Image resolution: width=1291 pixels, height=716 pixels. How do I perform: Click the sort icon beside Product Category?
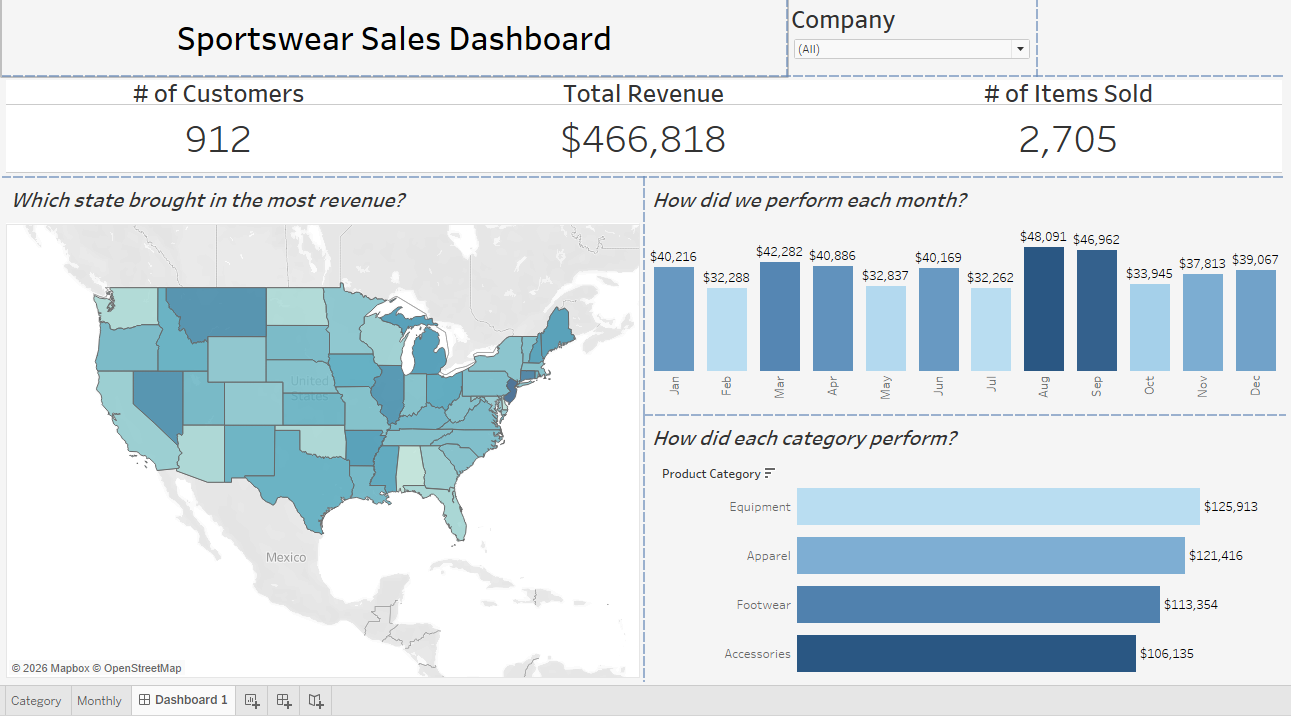click(772, 473)
